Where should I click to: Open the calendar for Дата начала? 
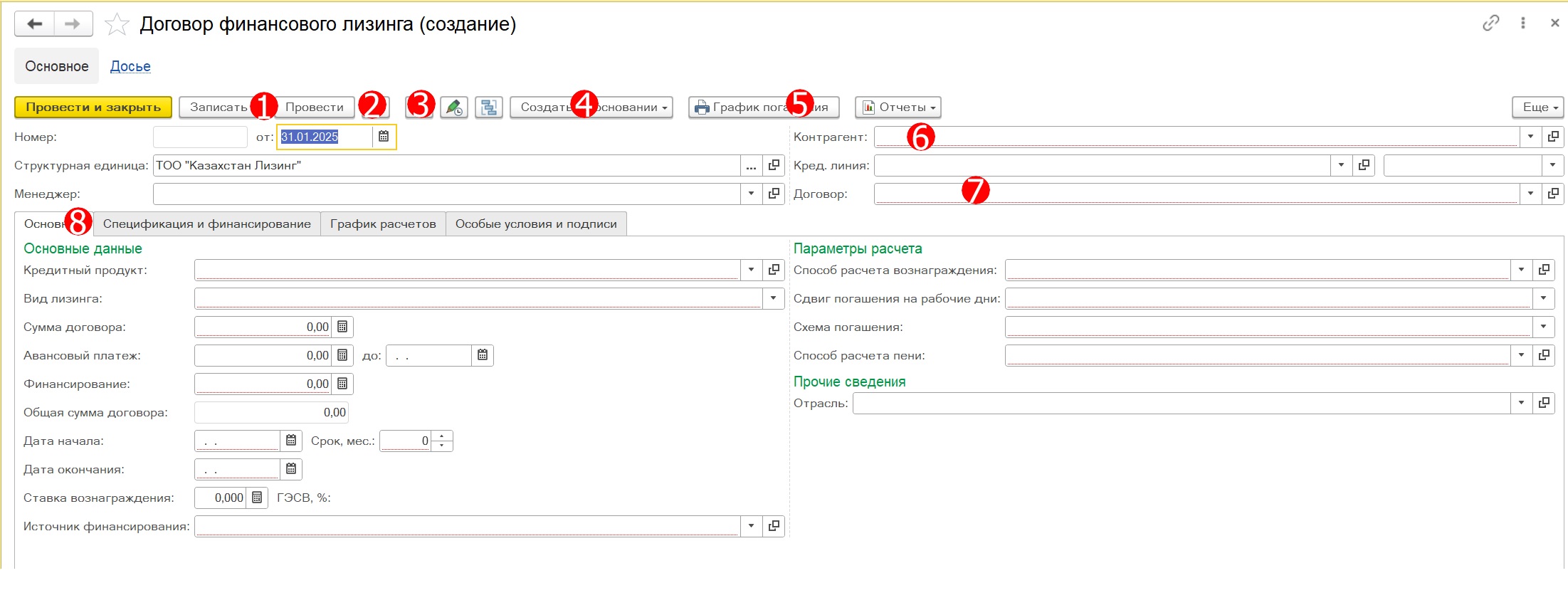[291, 441]
